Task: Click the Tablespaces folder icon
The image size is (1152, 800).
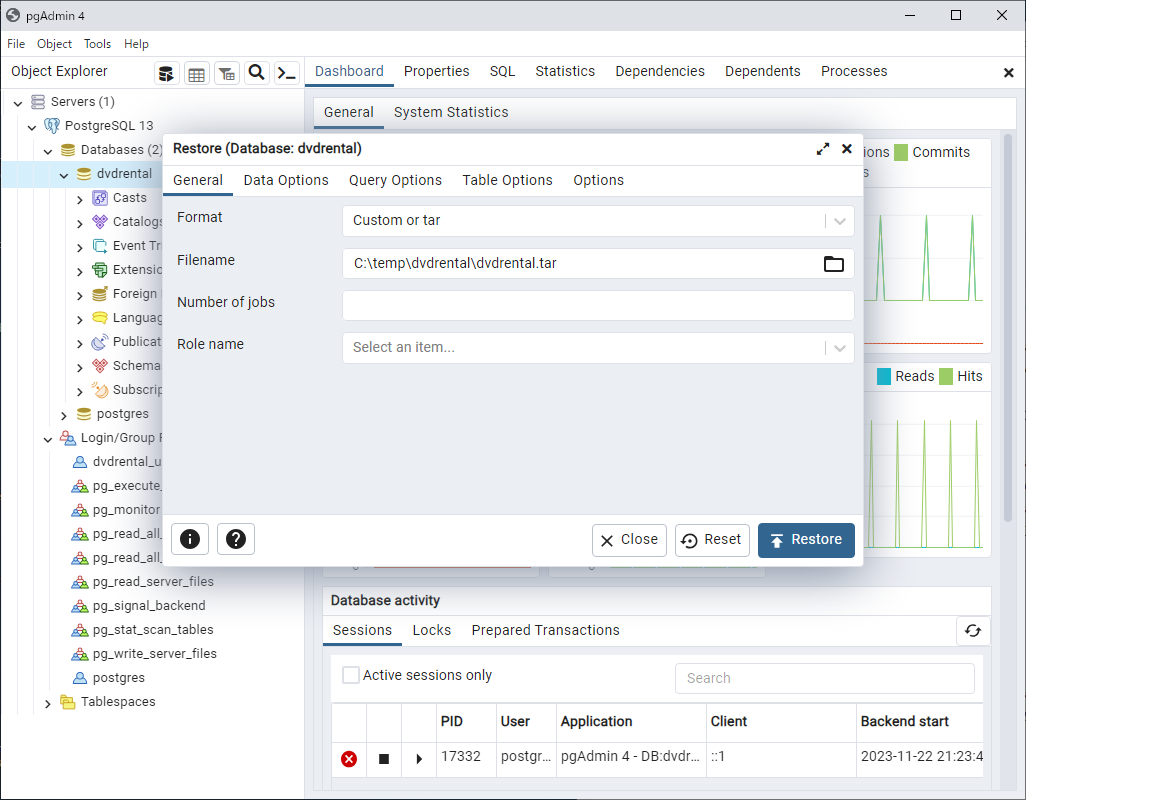Action: coord(68,702)
